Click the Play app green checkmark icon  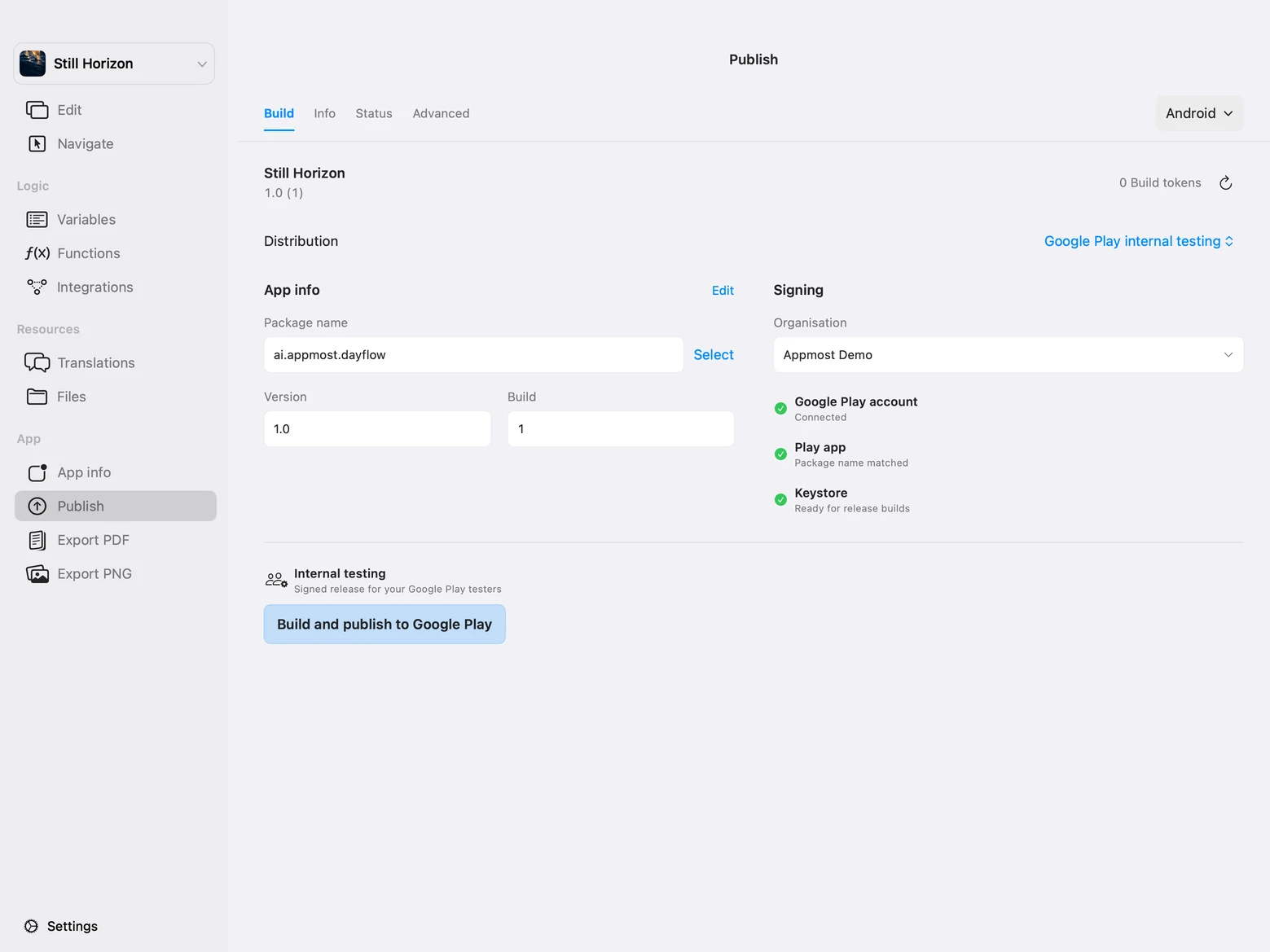click(780, 454)
